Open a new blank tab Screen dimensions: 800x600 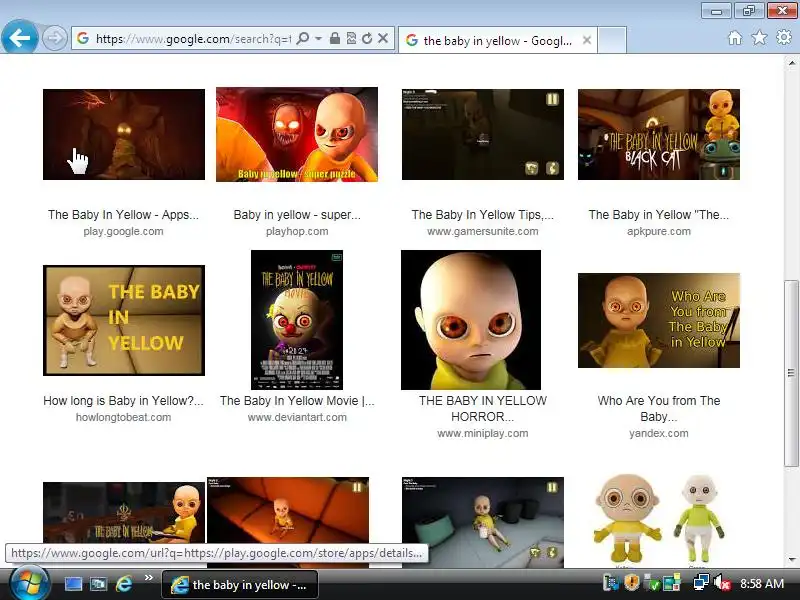coord(612,40)
